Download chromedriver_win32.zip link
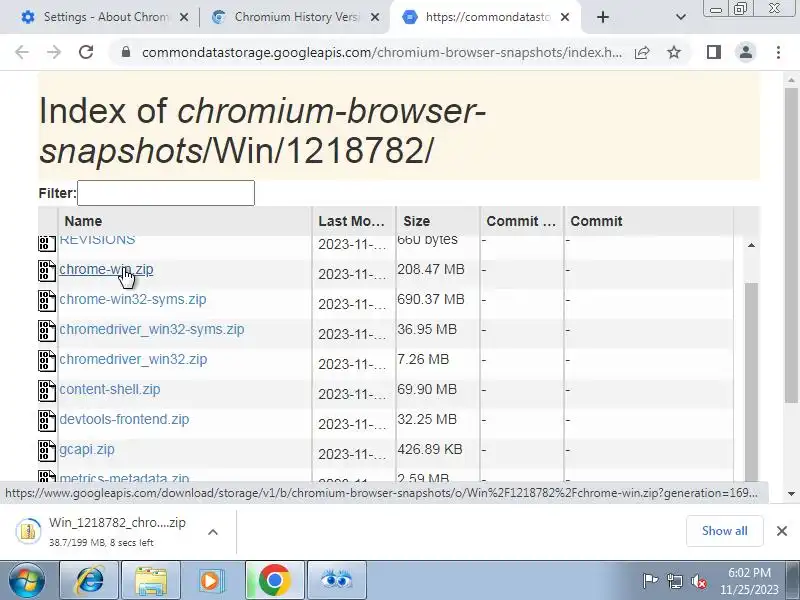Viewport: 800px width, 600px height. coord(133,360)
